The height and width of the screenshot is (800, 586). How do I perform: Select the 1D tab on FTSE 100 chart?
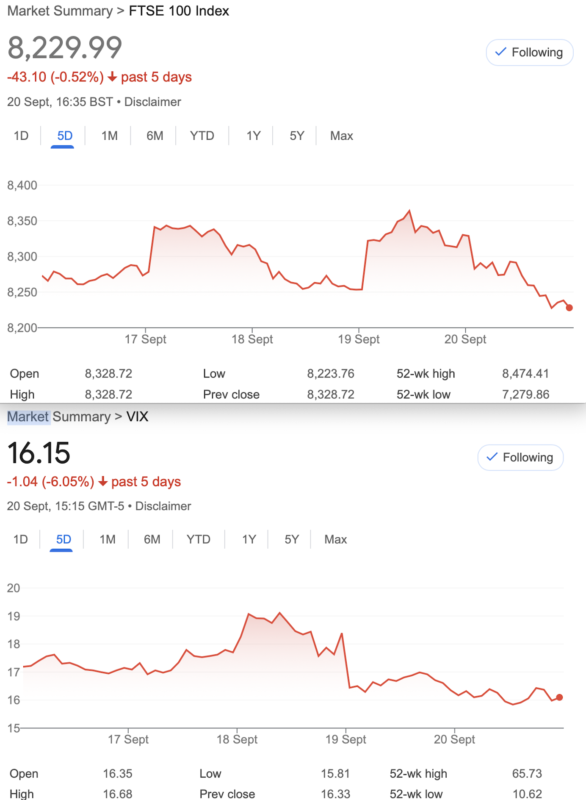[21, 136]
